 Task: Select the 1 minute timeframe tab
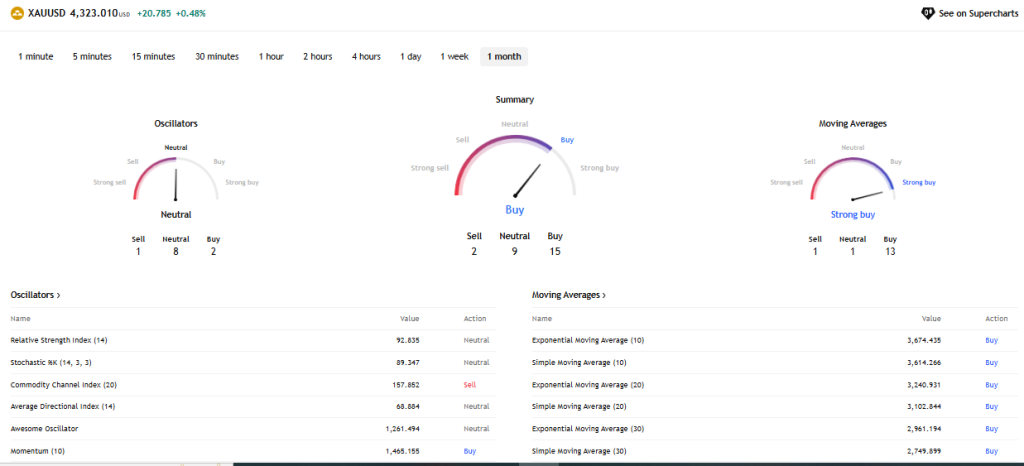coord(36,57)
